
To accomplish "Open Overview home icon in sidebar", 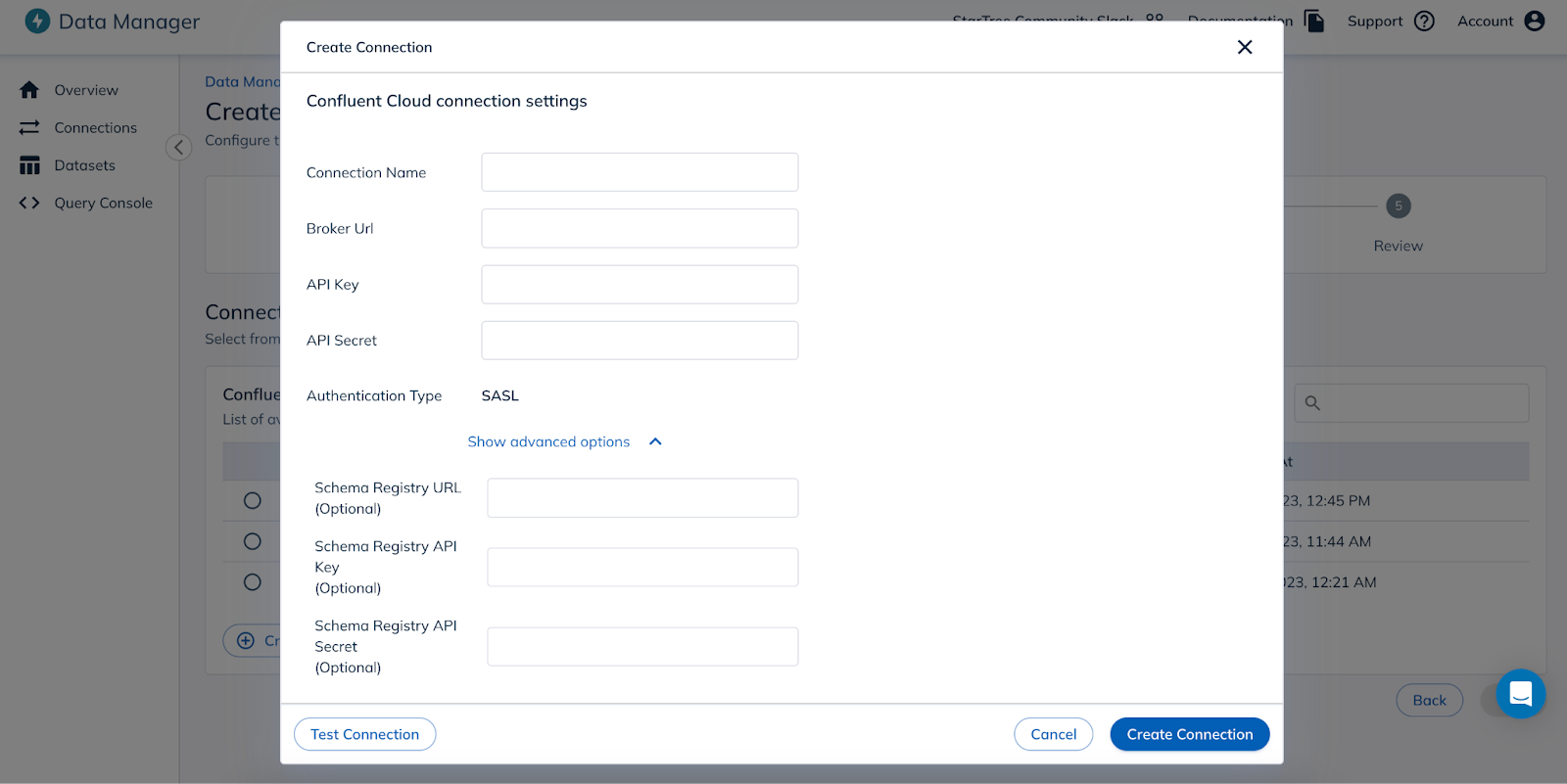I will coord(29,90).
